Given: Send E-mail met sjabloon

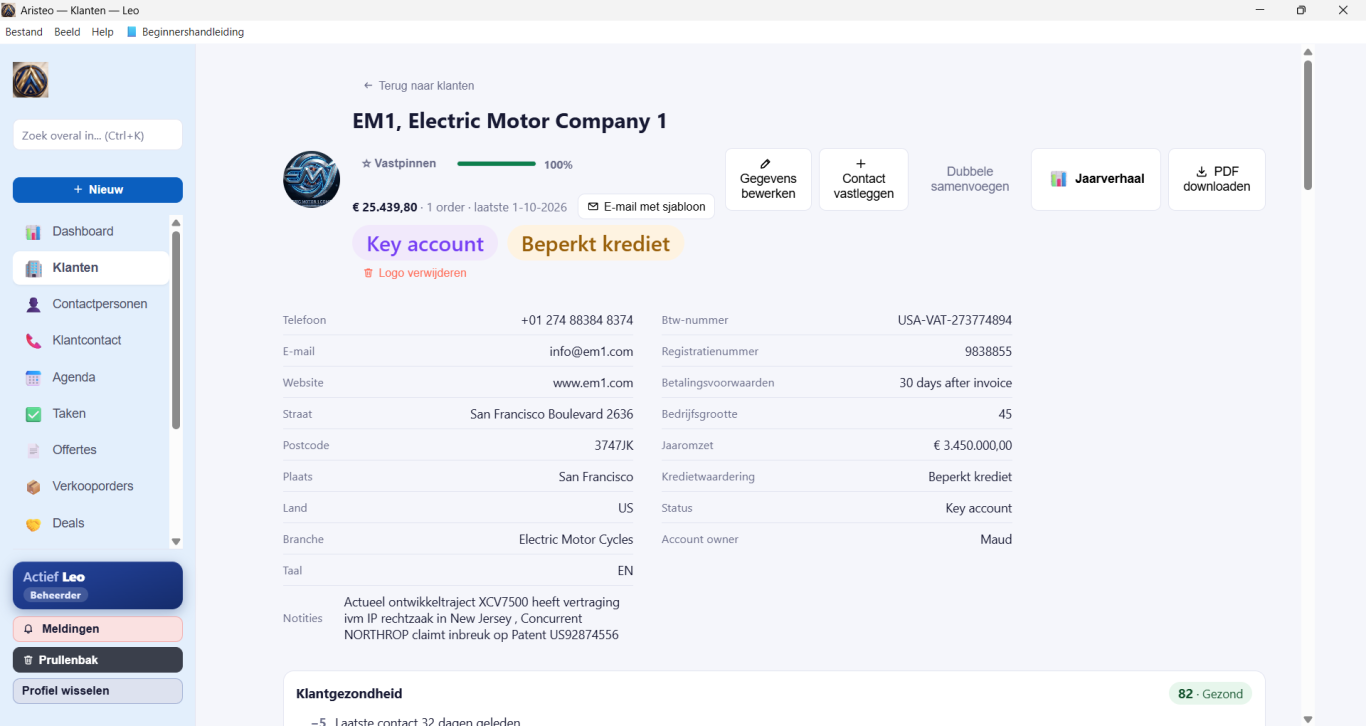Looking at the screenshot, I should pos(646,207).
